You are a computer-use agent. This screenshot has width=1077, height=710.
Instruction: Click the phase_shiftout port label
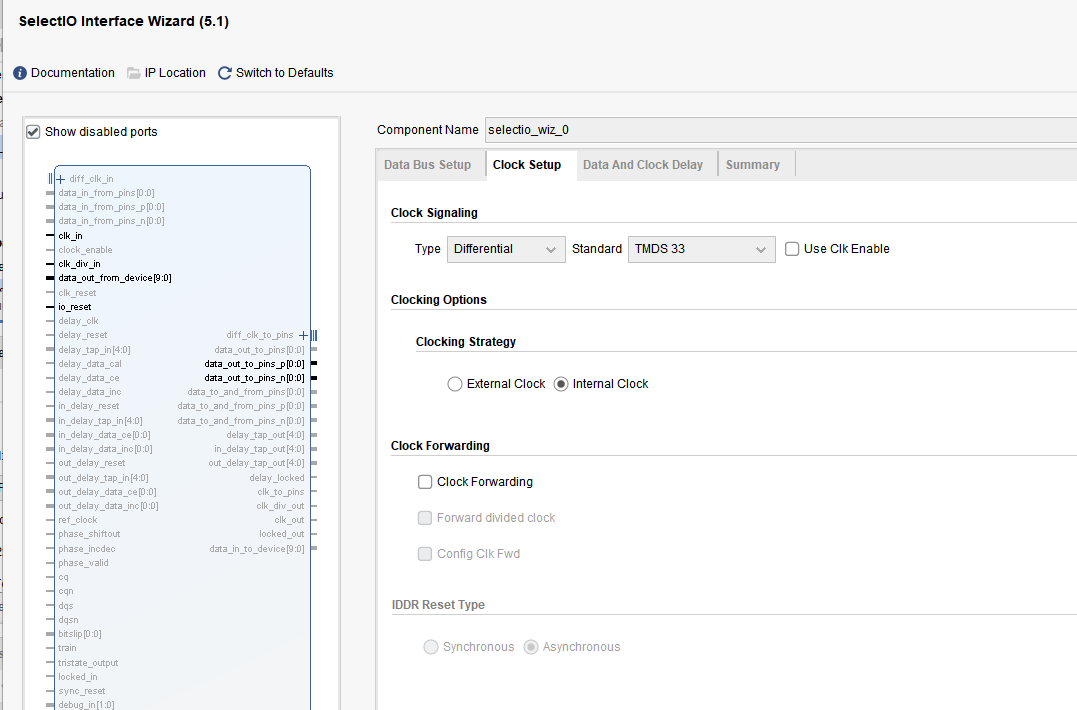coord(89,534)
